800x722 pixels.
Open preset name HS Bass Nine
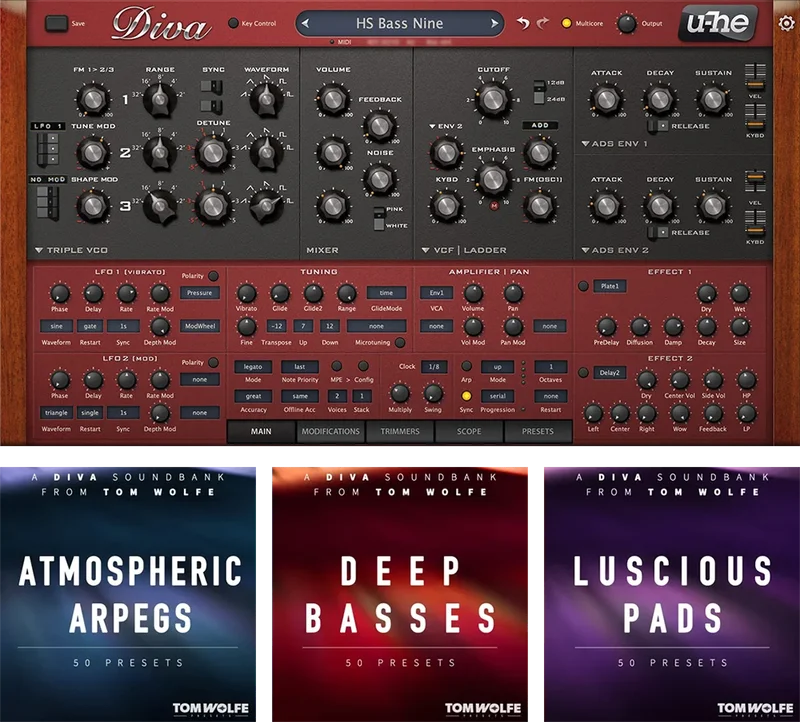pyautogui.click(x=399, y=23)
